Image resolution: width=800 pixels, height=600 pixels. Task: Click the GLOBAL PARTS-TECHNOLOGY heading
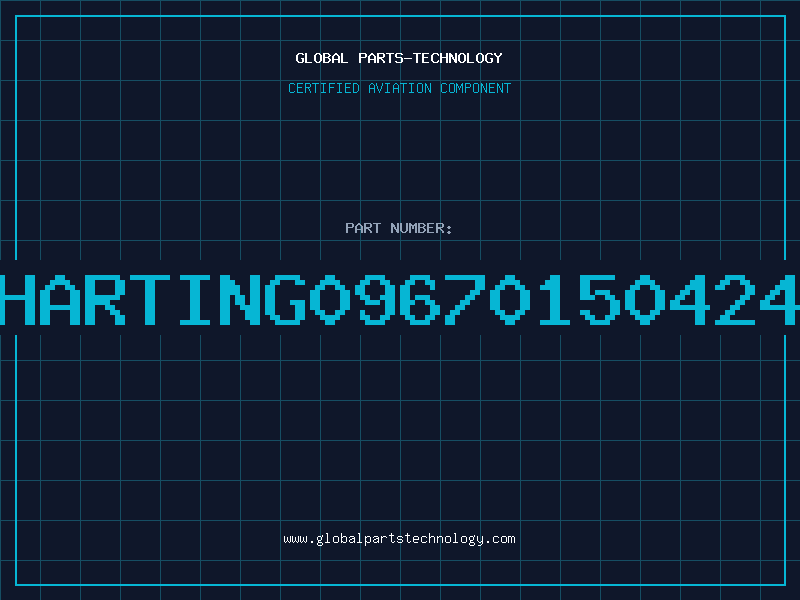pyautogui.click(x=399, y=58)
